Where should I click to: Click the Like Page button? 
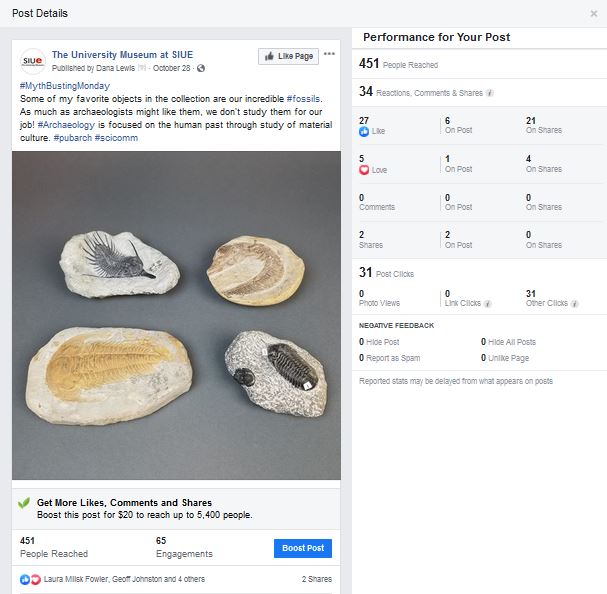coord(288,56)
